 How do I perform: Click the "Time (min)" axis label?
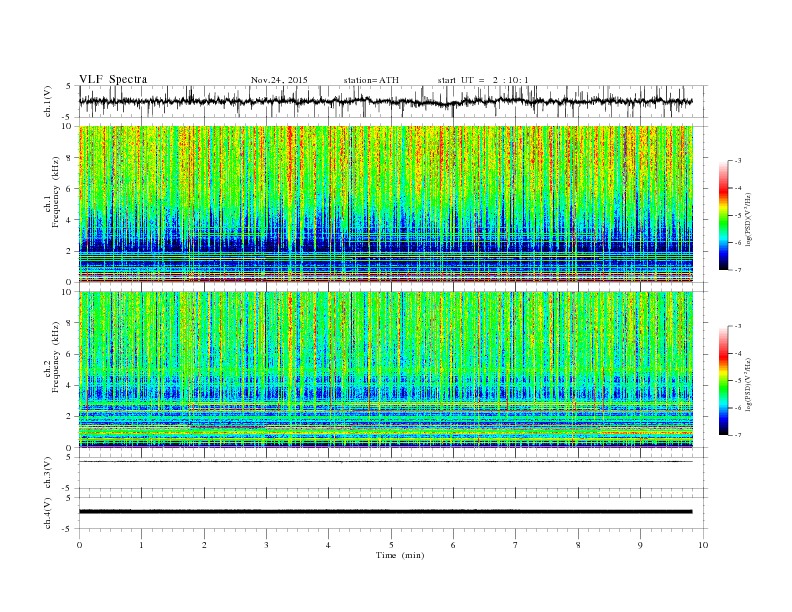pyautogui.click(x=400, y=555)
